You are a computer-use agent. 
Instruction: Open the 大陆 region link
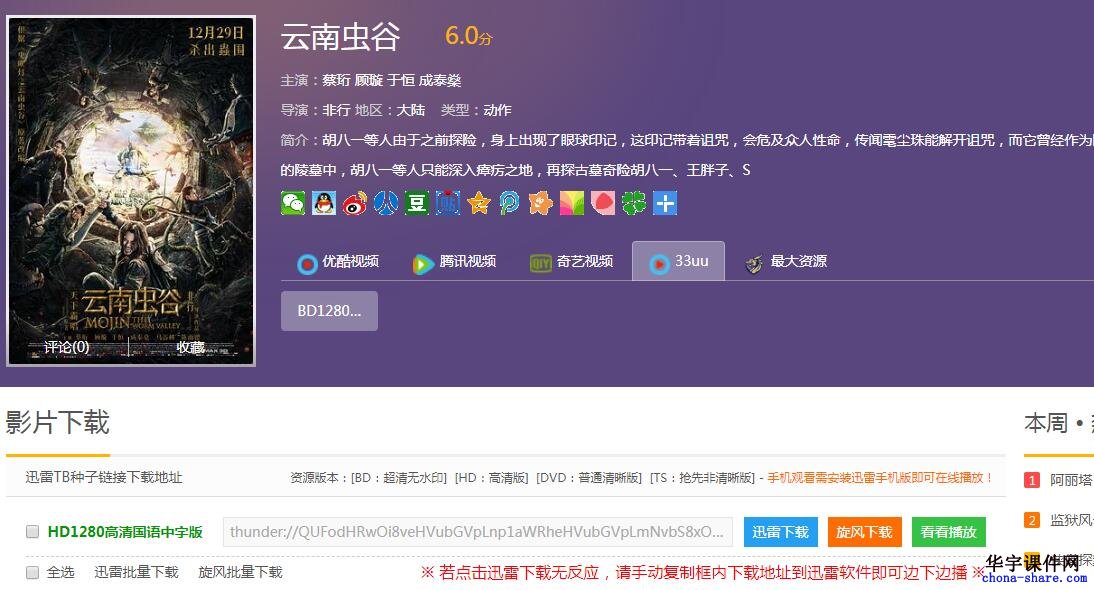coord(411,110)
